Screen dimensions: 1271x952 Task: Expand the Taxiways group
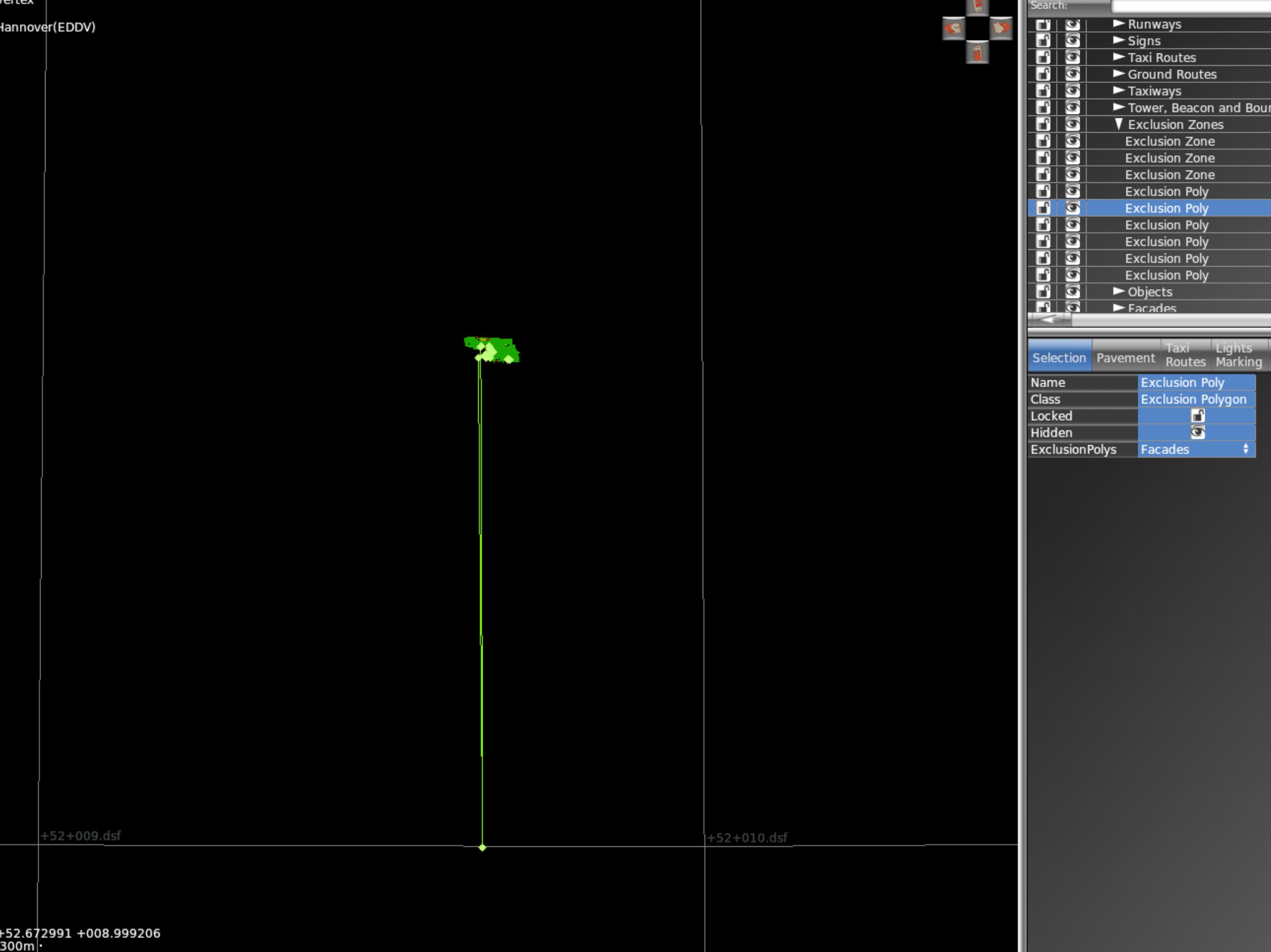coord(1118,90)
